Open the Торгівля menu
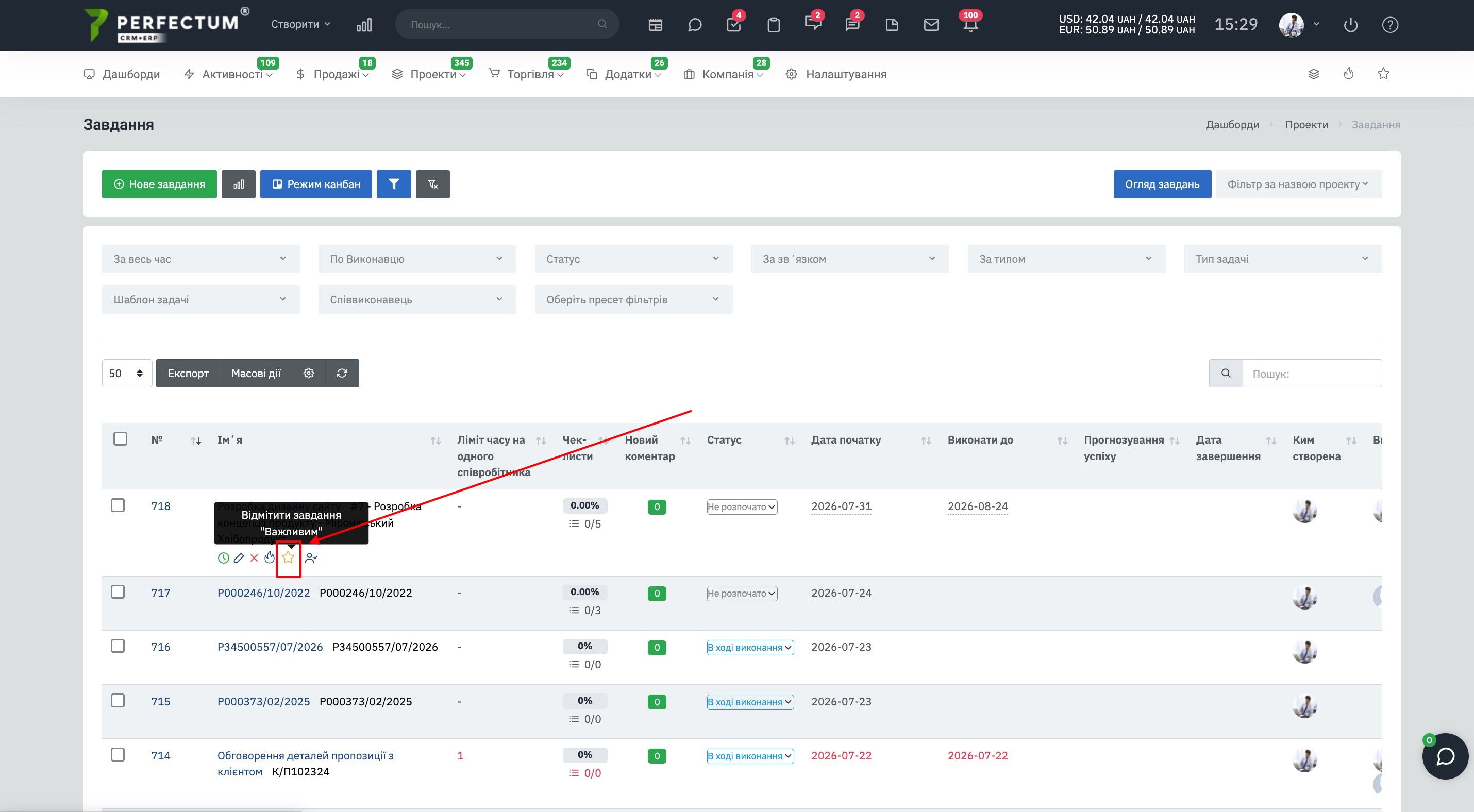This screenshot has height=812, width=1474. point(526,74)
